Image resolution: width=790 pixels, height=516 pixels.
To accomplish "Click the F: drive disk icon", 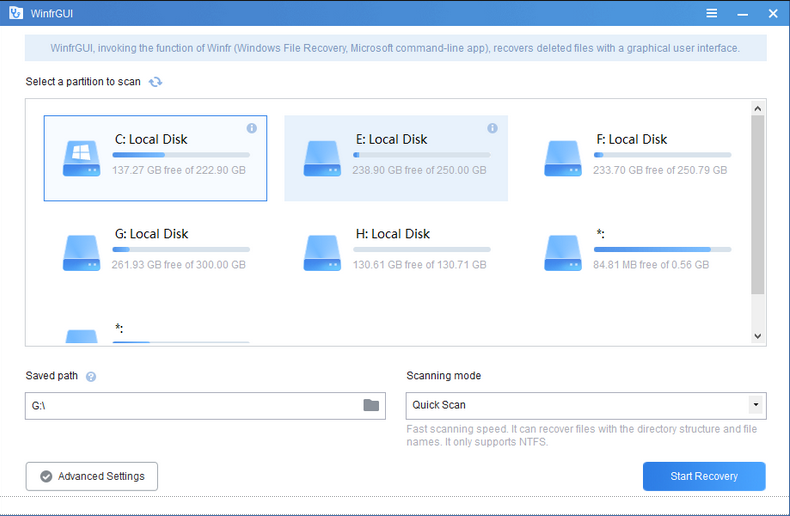I will [x=563, y=158].
